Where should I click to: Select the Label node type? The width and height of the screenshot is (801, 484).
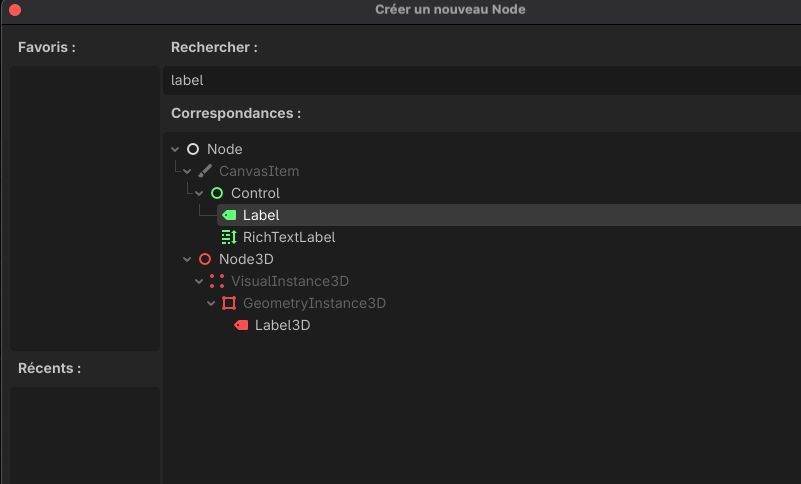(261, 215)
